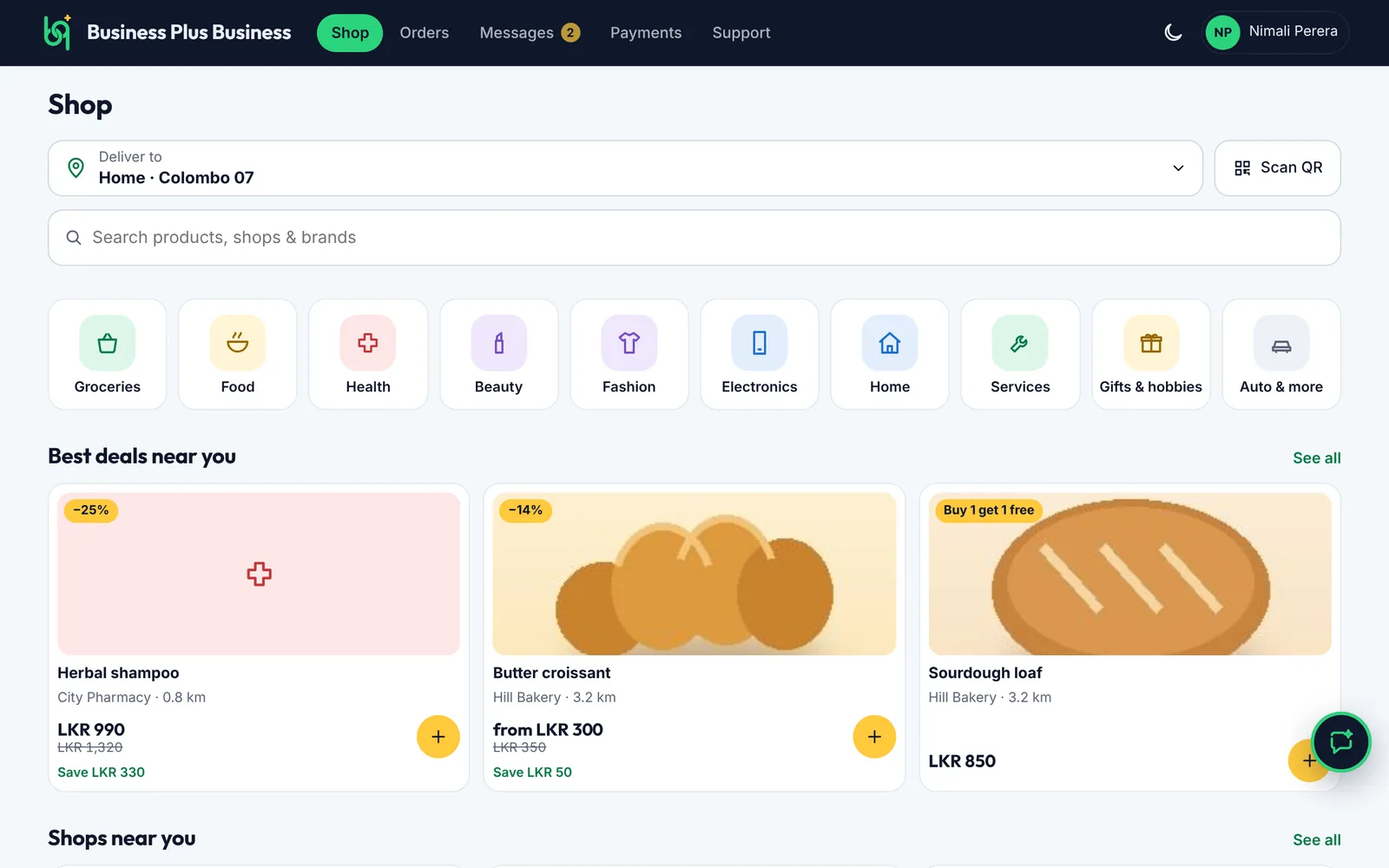
Task: Focus the search products, shops & brands field
Action: pyautogui.click(x=694, y=238)
